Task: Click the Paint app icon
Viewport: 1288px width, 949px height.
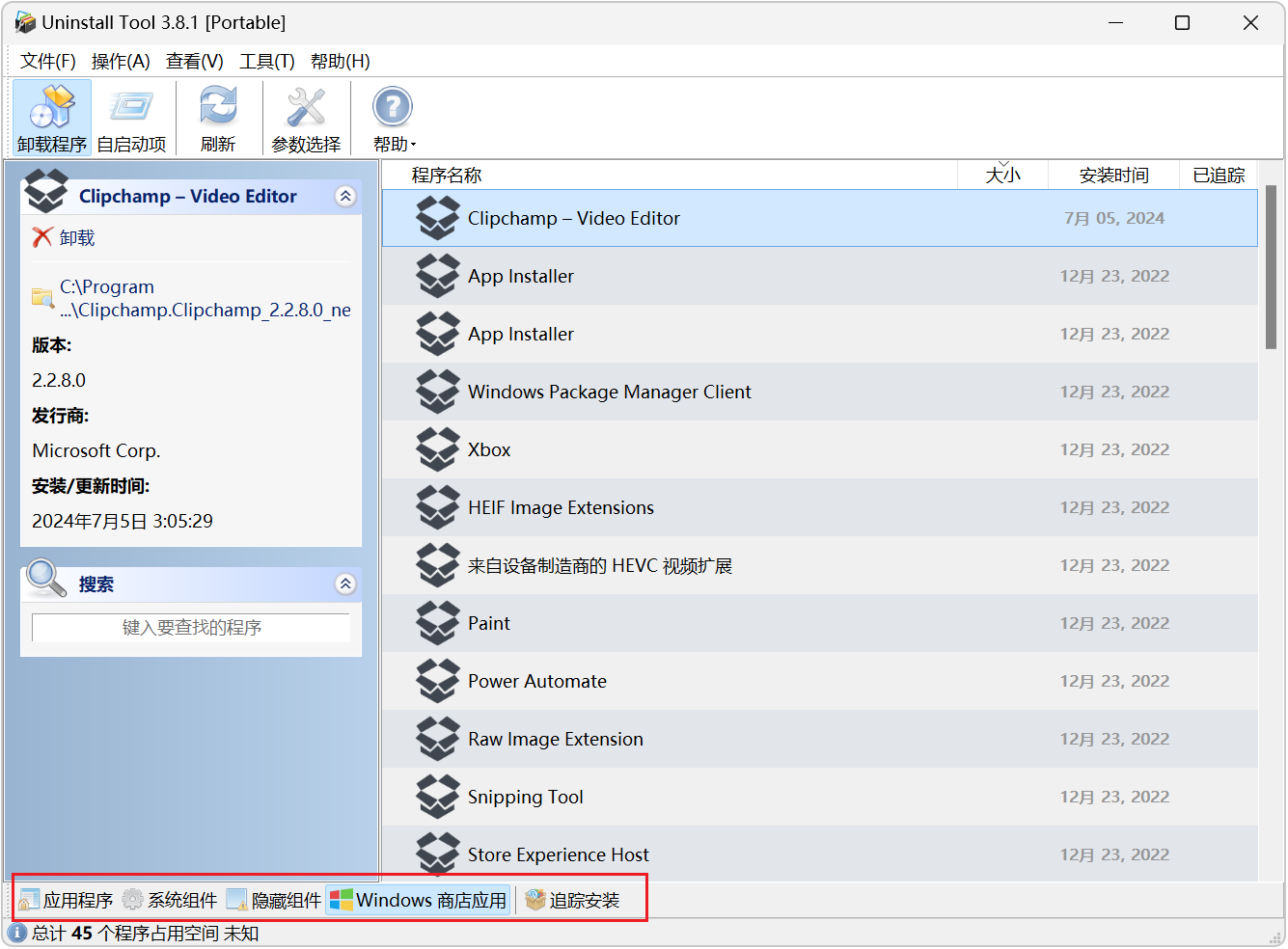Action: tap(438, 623)
